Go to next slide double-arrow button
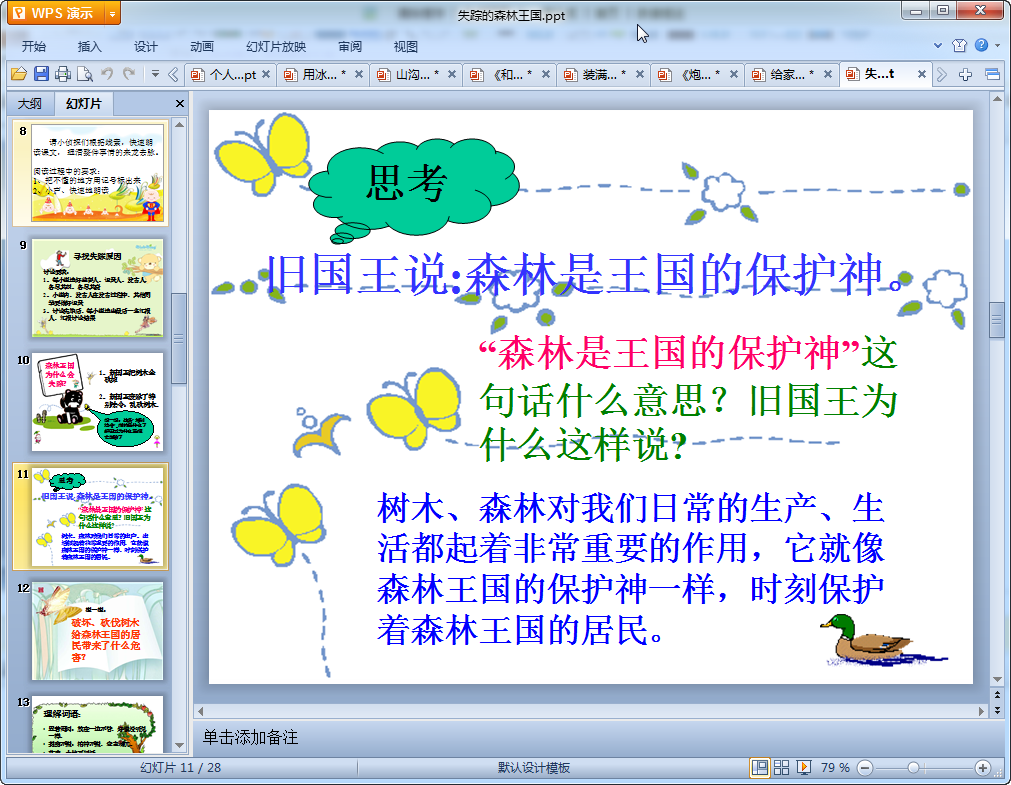This screenshot has height=785, width=1011. 997,710
